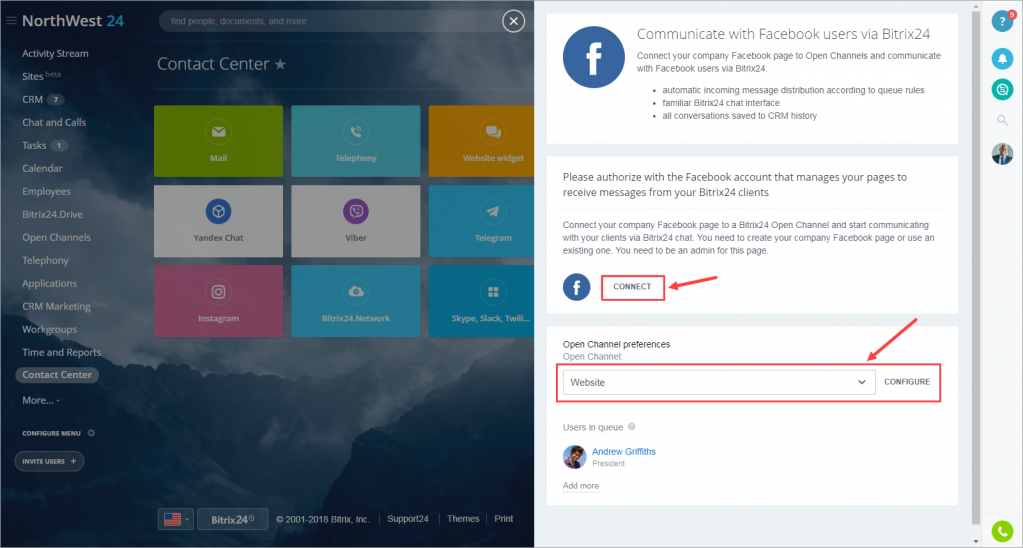Go to Activity Stream in the menu
Screen dimensions: 1023x548
(x=55, y=53)
